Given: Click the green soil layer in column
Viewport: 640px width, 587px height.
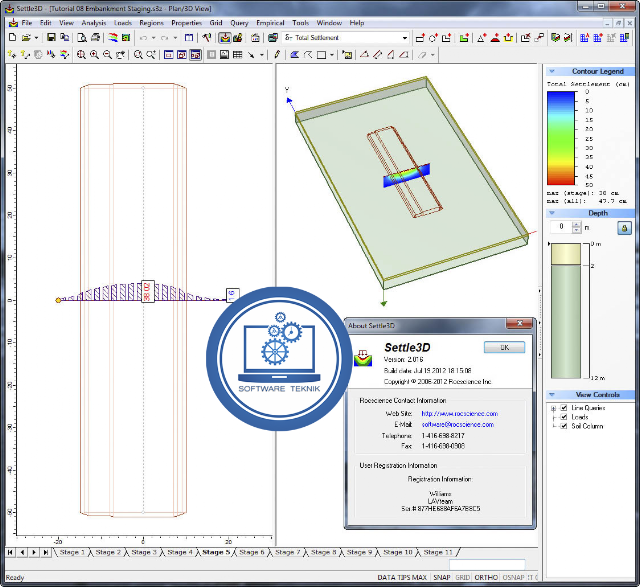Looking at the screenshot, I should 566,321.
